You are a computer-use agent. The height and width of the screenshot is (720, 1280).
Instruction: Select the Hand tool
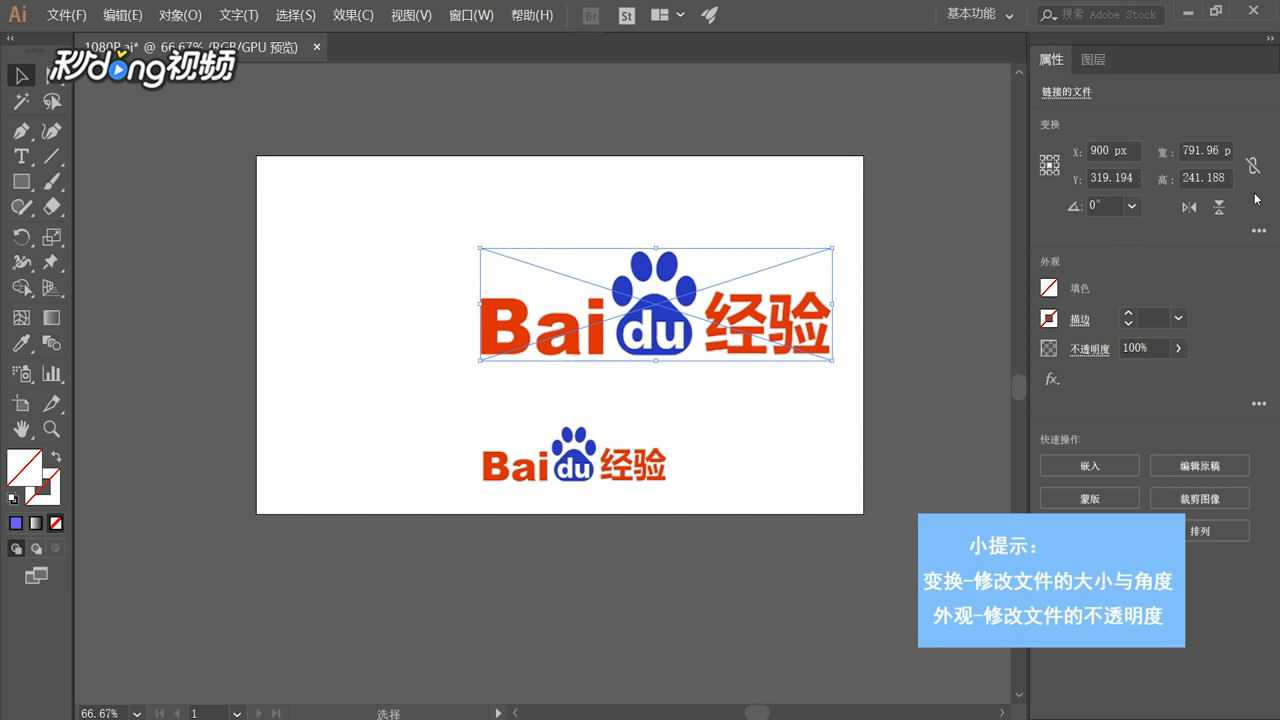21,429
